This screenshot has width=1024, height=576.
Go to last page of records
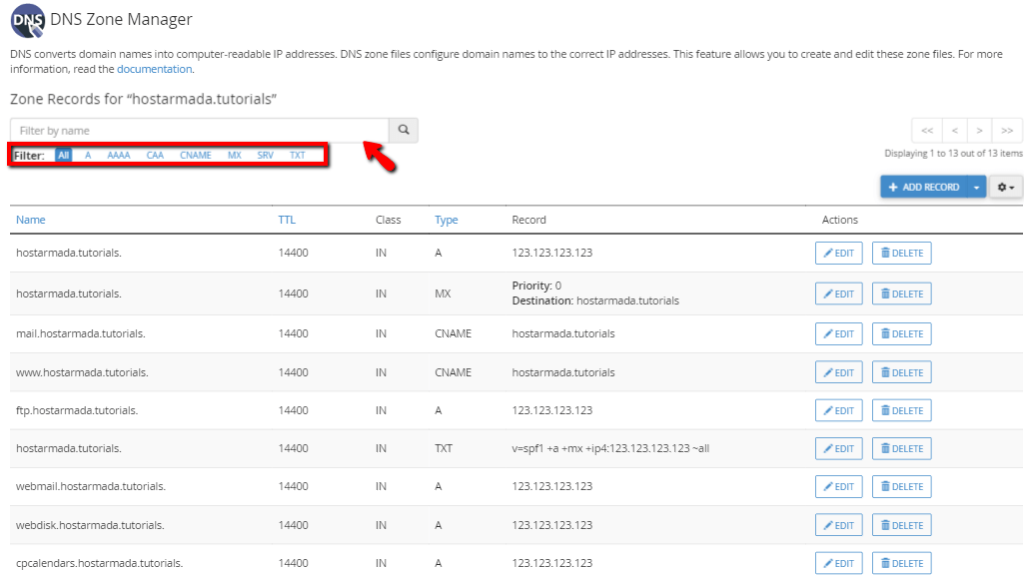point(1007,131)
